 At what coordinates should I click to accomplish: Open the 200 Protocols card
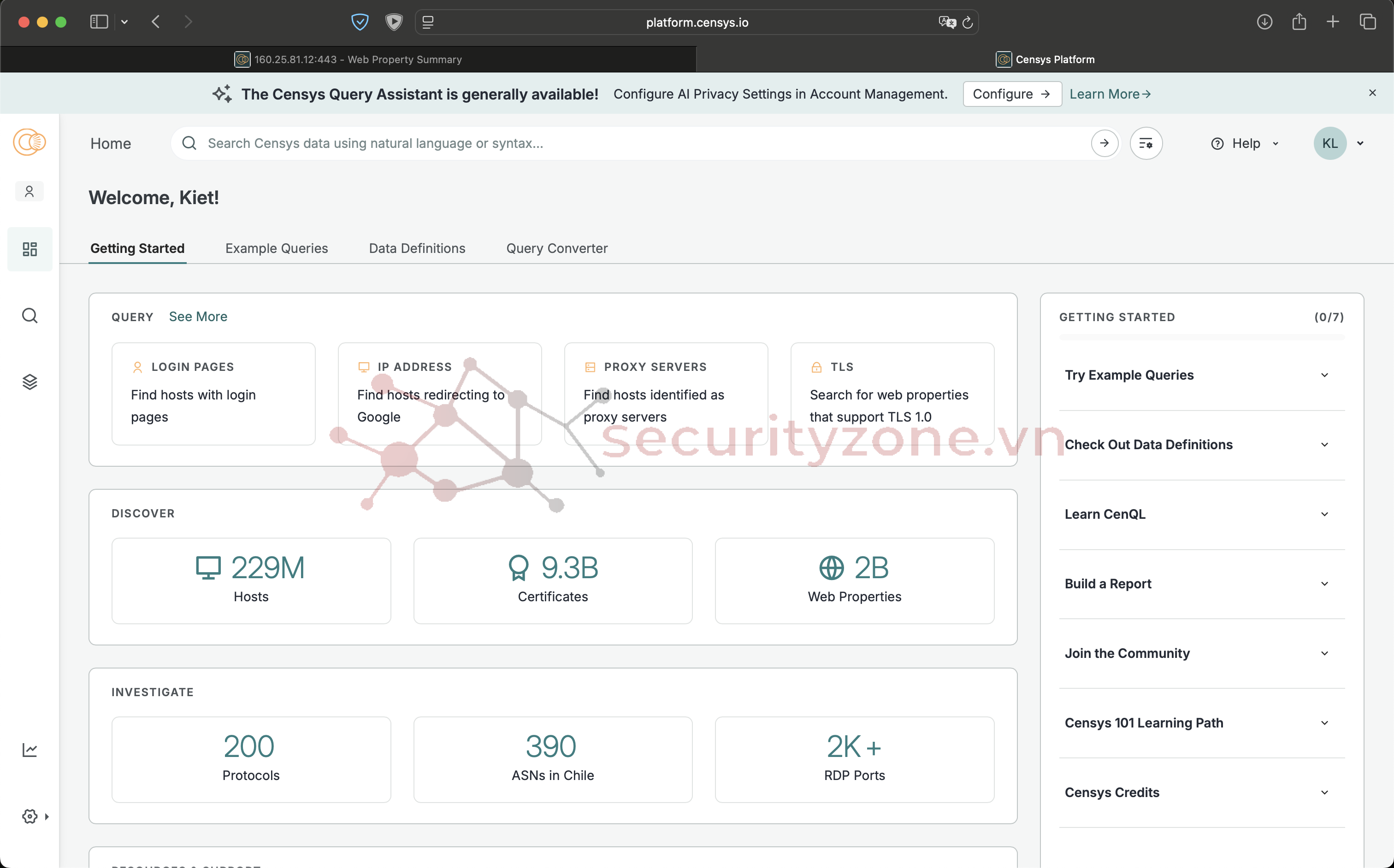click(251, 759)
